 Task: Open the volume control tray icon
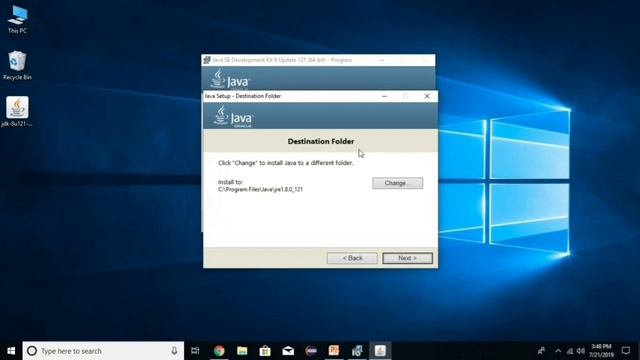(x=580, y=351)
